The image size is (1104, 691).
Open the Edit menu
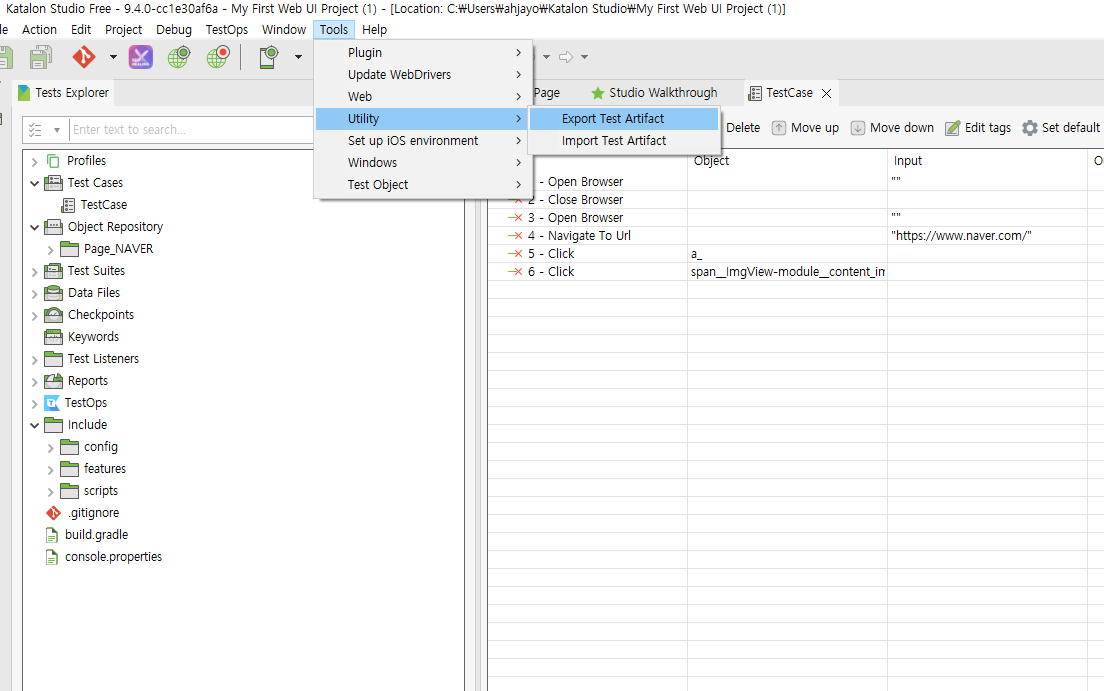click(81, 30)
